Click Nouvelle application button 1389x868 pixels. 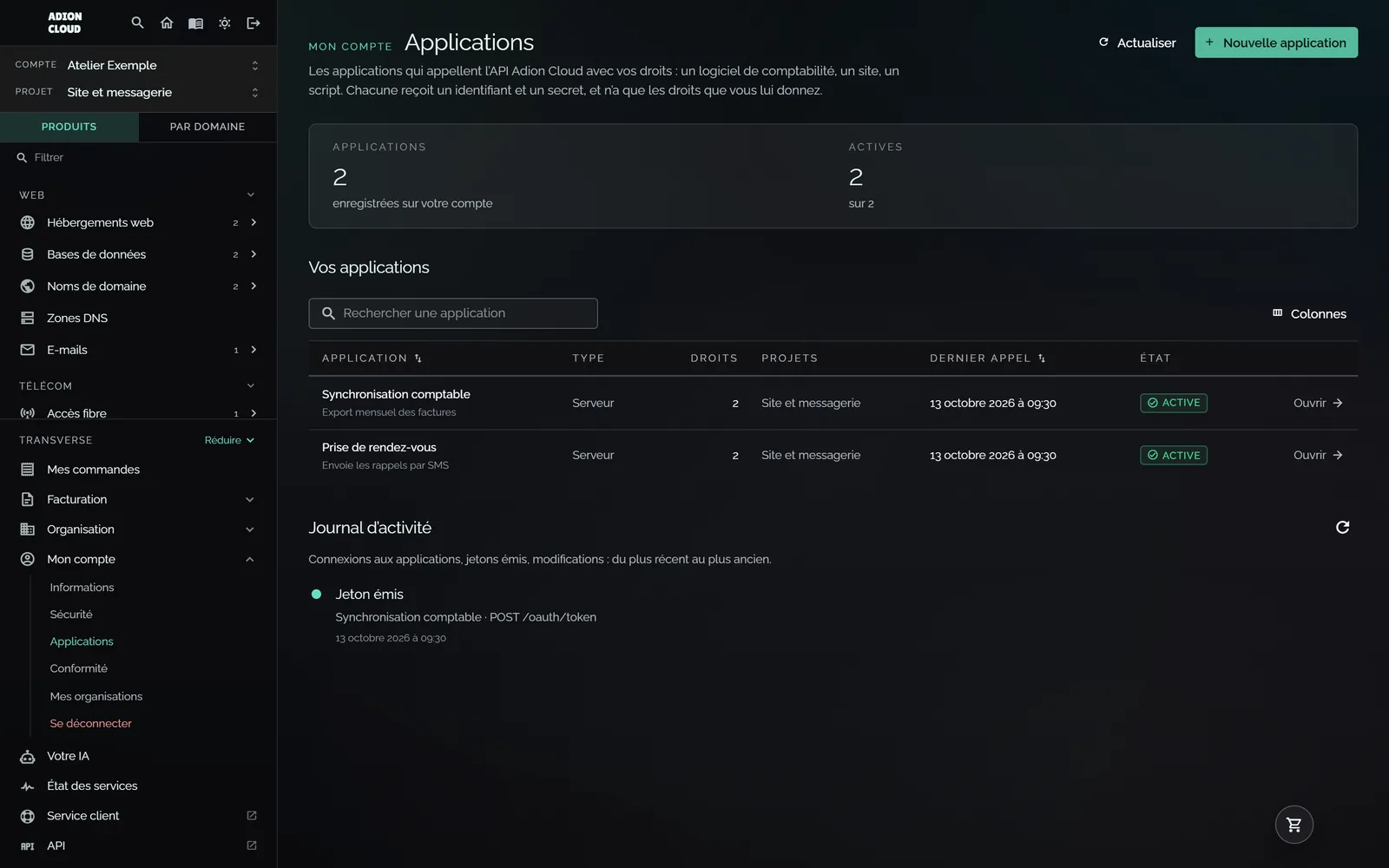[1276, 43]
